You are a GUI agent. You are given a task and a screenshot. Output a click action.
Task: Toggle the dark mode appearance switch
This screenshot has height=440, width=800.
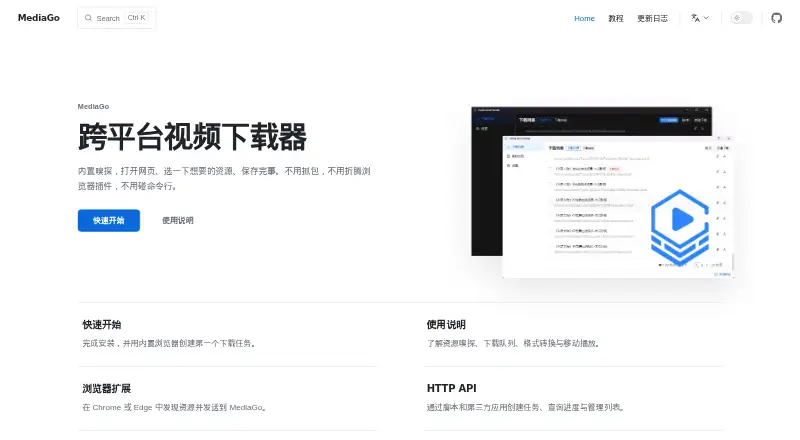tap(741, 18)
